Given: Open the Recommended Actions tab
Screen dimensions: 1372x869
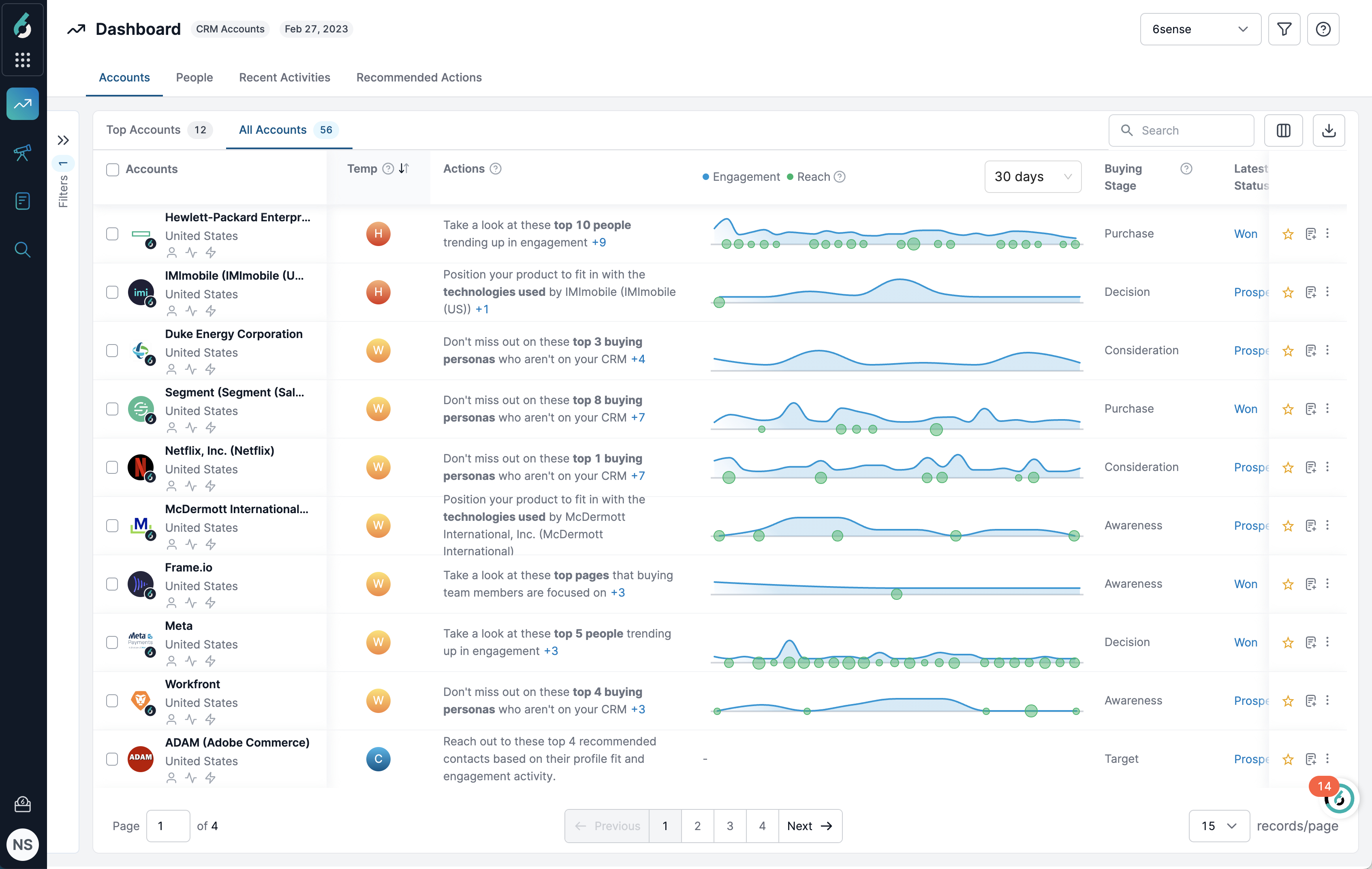Looking at the screenshot, I should pyautogui.click(x=419, y=77).
